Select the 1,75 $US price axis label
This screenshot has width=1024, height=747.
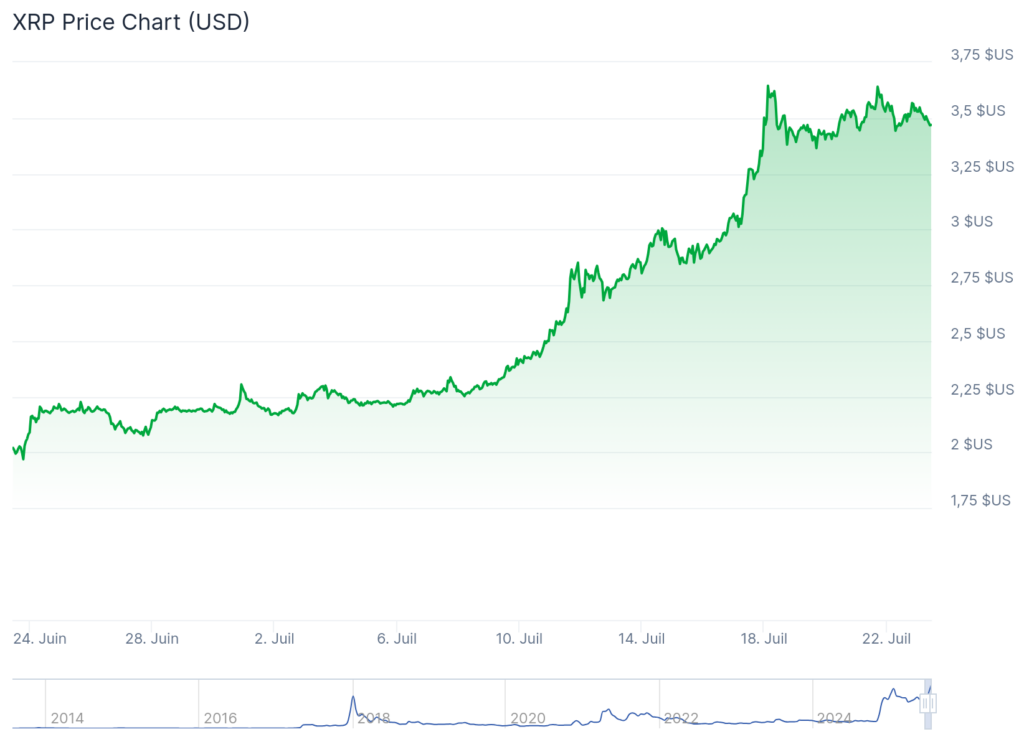[x=981, y=500]
